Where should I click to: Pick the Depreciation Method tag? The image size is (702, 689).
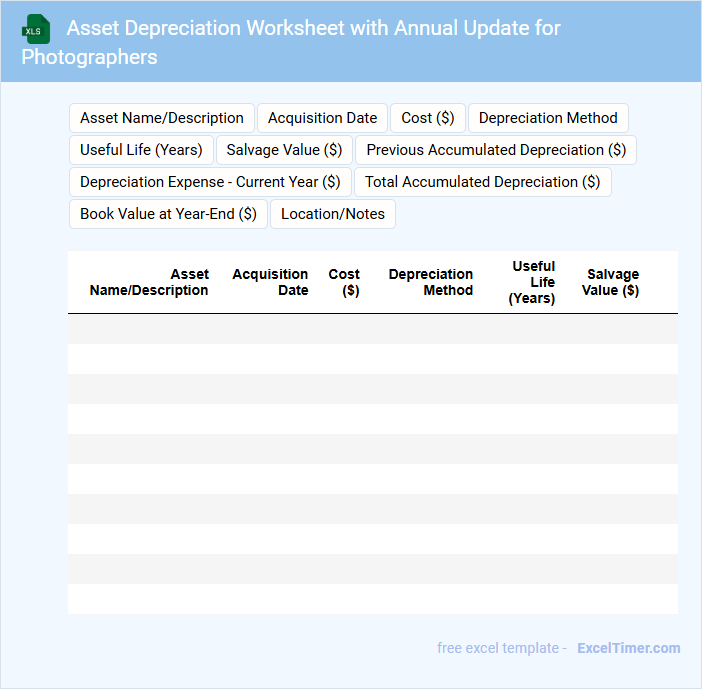(x=548, y=118)
